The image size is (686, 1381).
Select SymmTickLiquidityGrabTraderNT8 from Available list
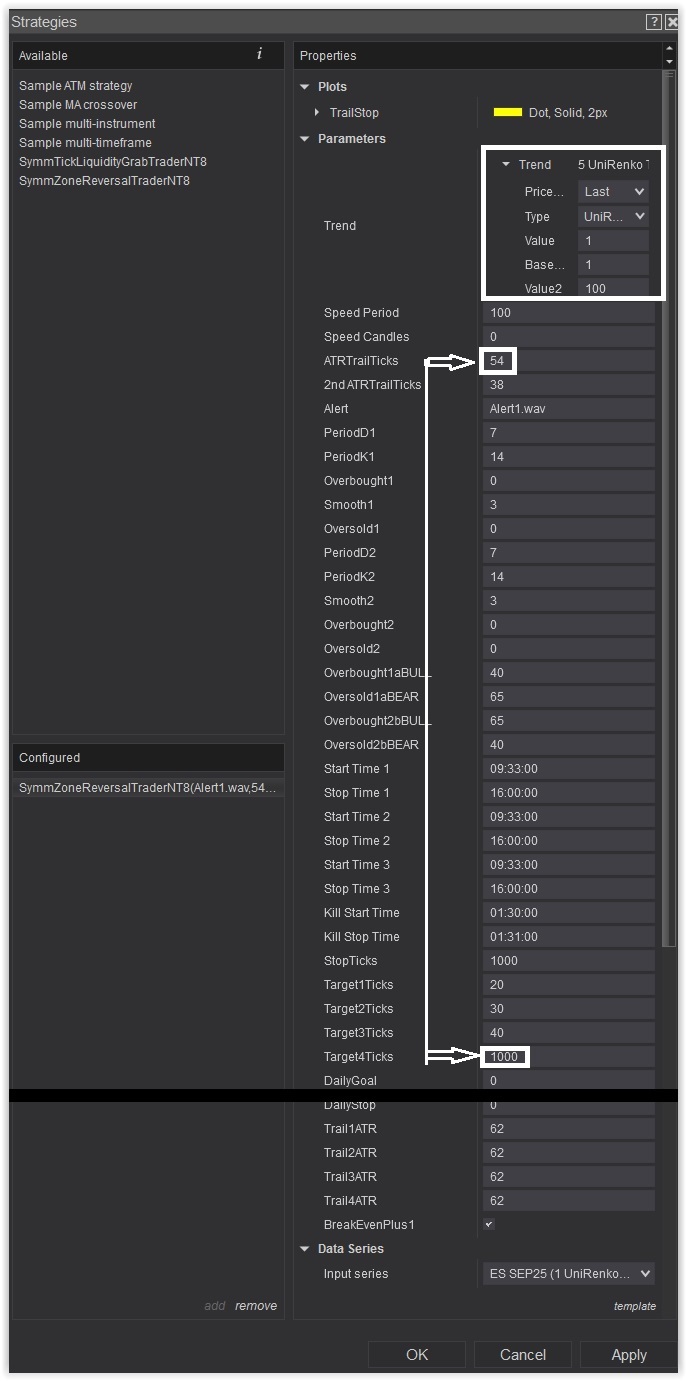point(113,162)
